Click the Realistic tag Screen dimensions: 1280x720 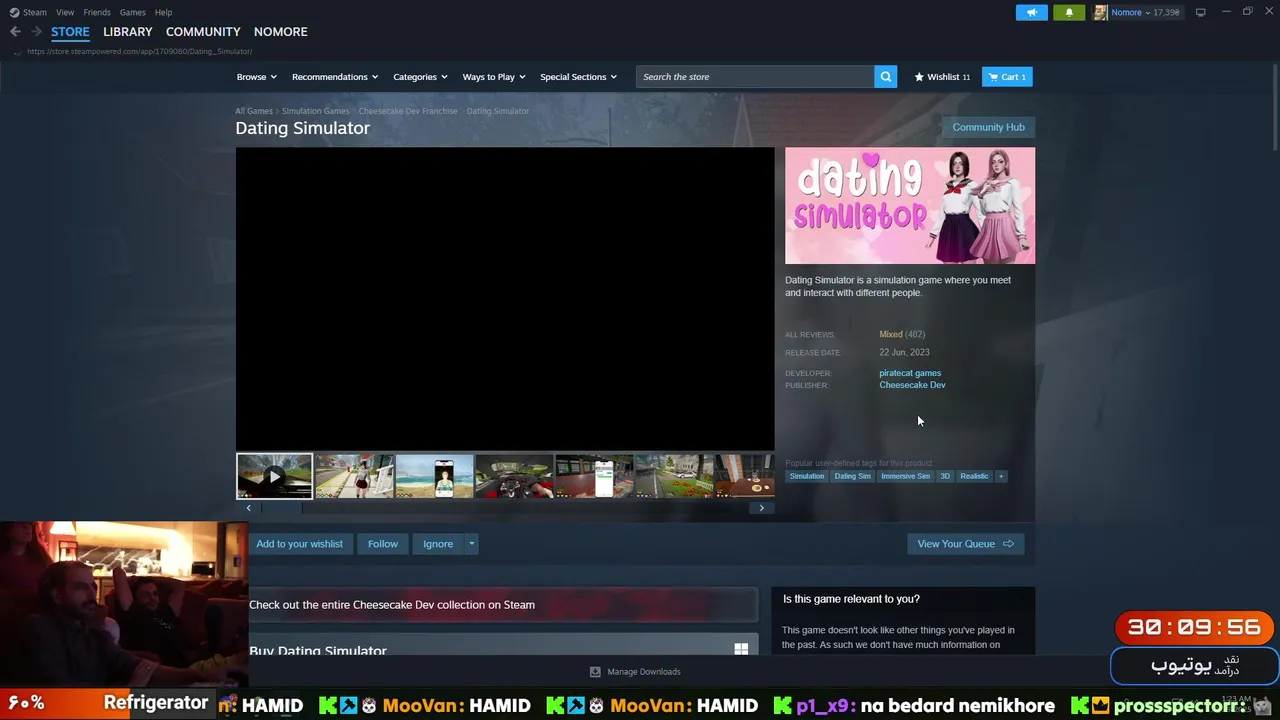pos(974,476)
